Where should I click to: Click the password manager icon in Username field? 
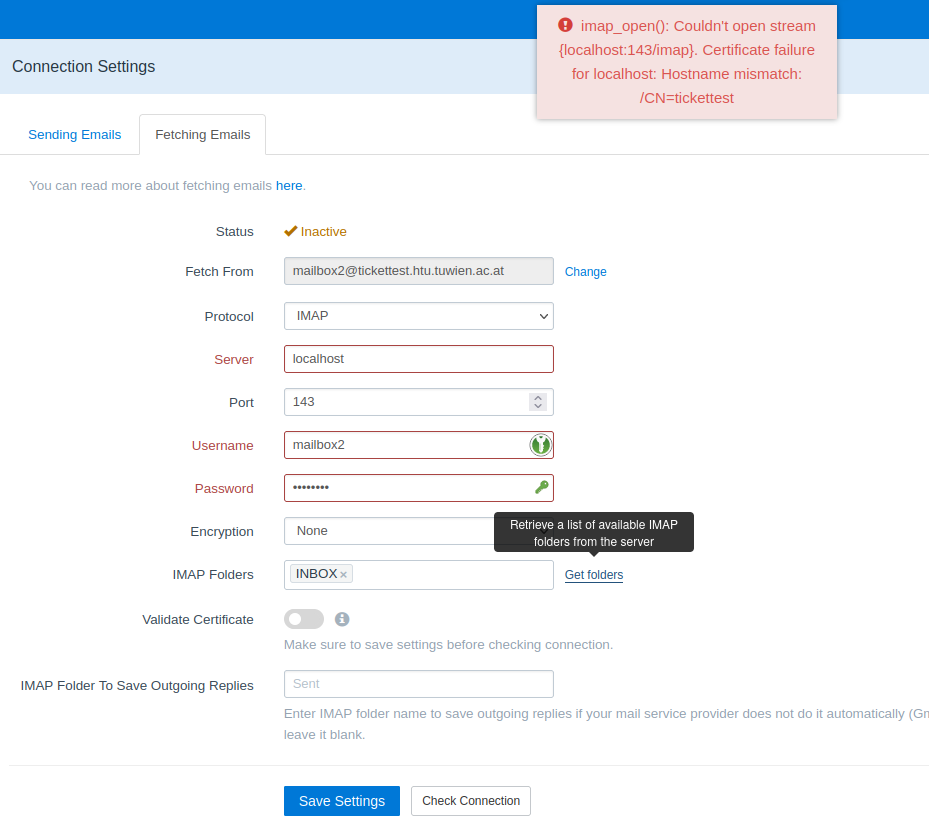(x=540, y=444)
